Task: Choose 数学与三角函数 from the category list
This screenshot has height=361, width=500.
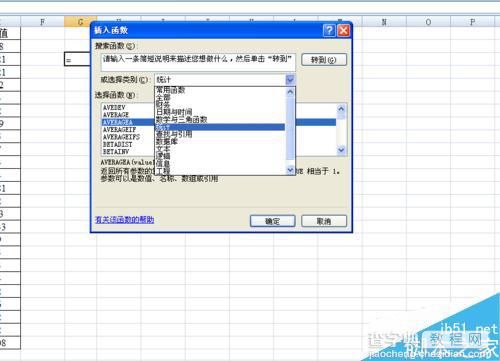Action: 220,119
